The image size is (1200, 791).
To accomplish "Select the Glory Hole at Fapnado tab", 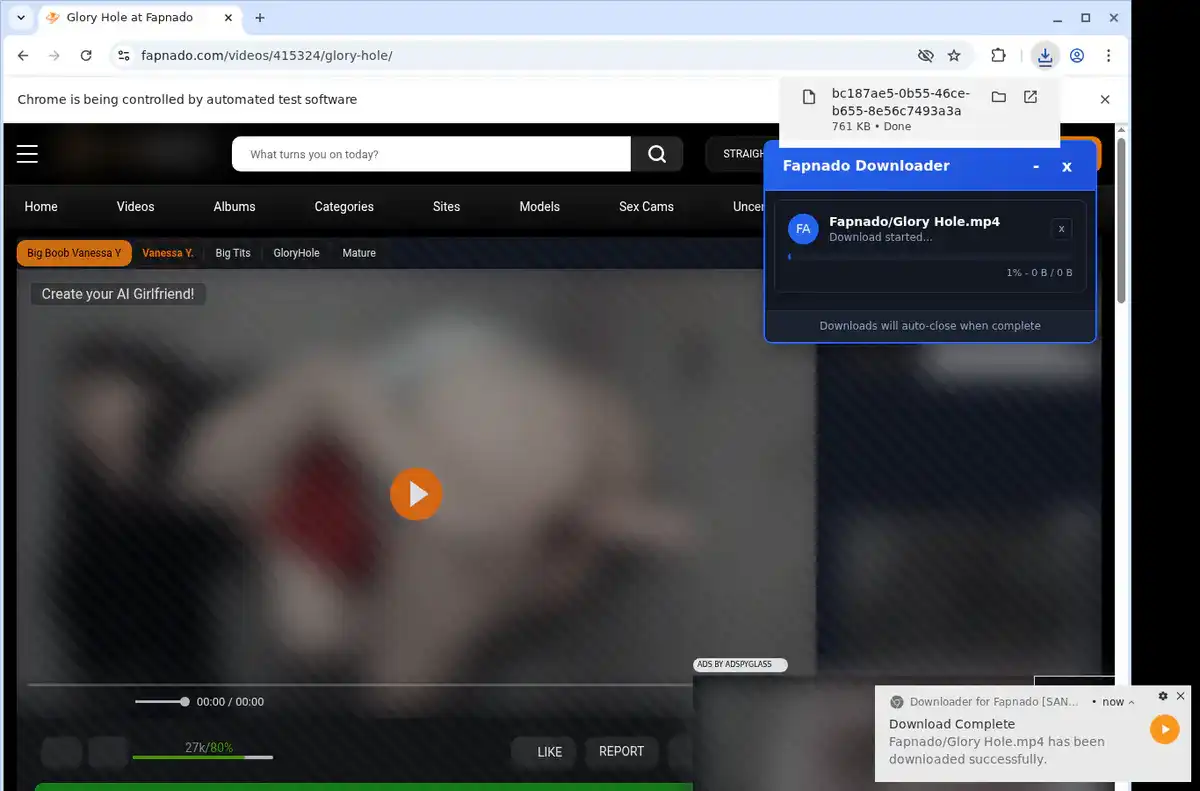I will pyautogui.click(x=138, y=18).
